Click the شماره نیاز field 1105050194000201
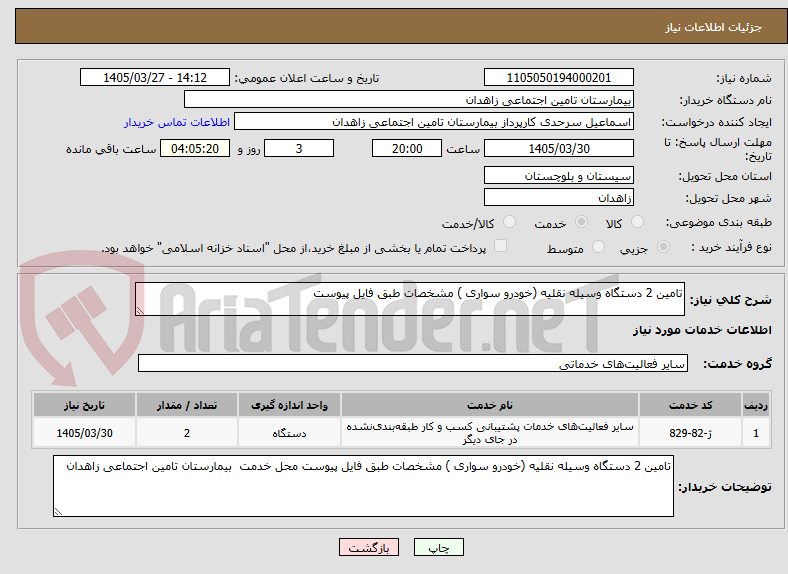The image size is (788, 574). point(558,77)
